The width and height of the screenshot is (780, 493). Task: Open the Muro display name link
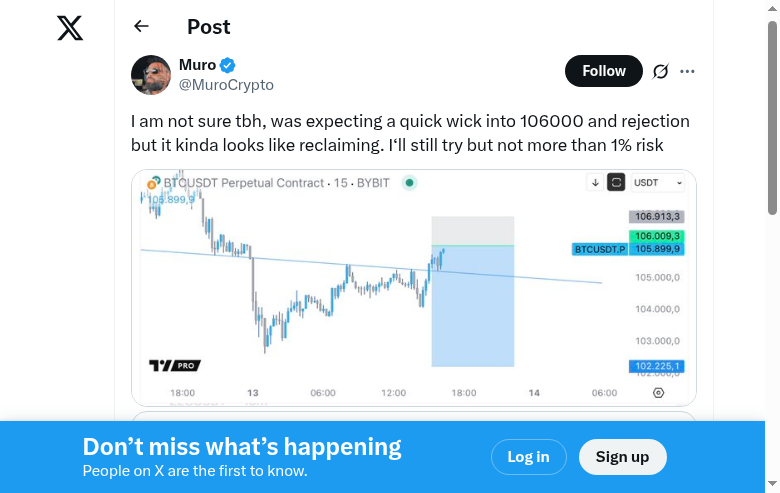point(197,65)
